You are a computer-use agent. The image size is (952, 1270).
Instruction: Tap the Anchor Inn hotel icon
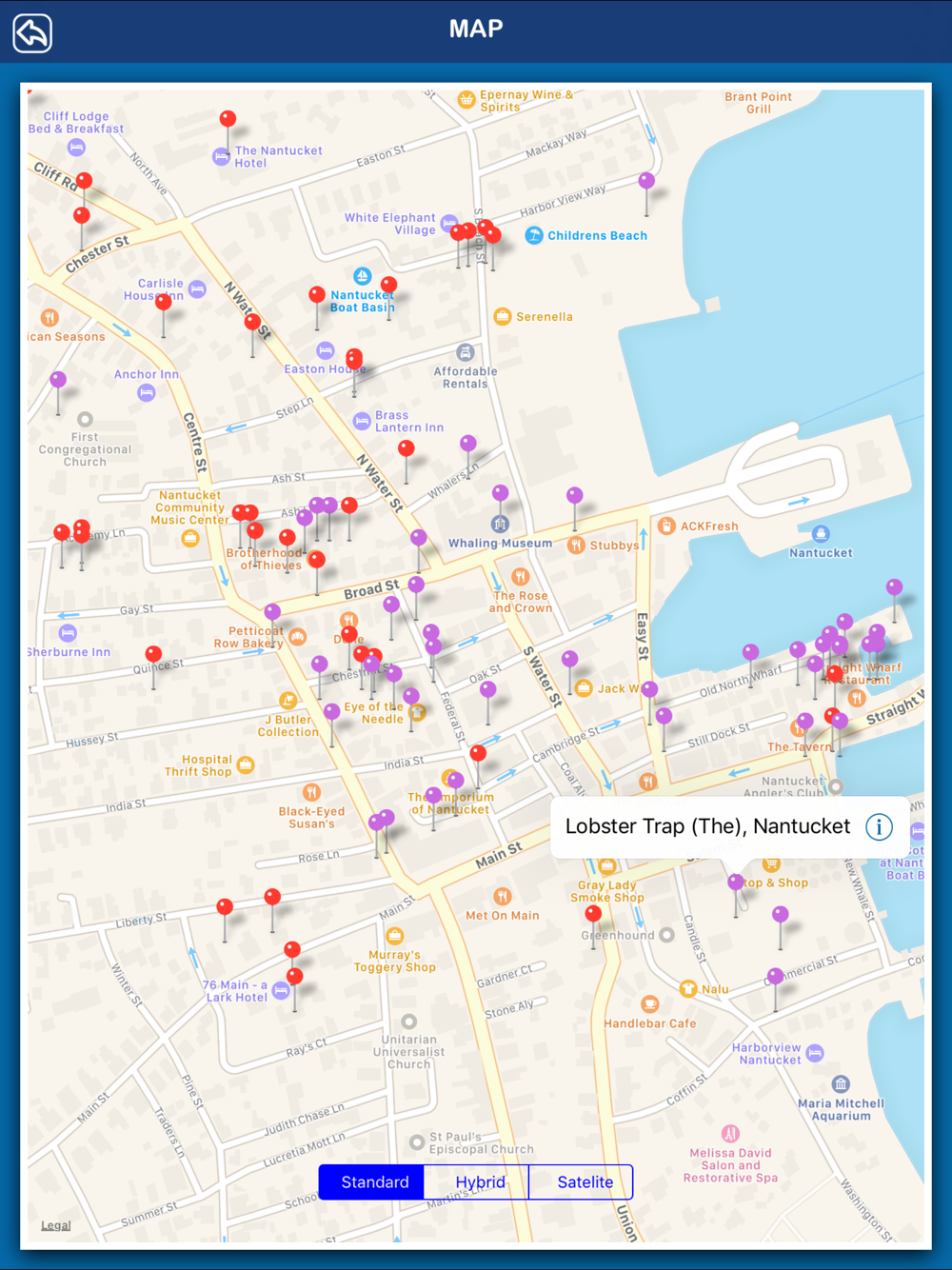point(146,392)
